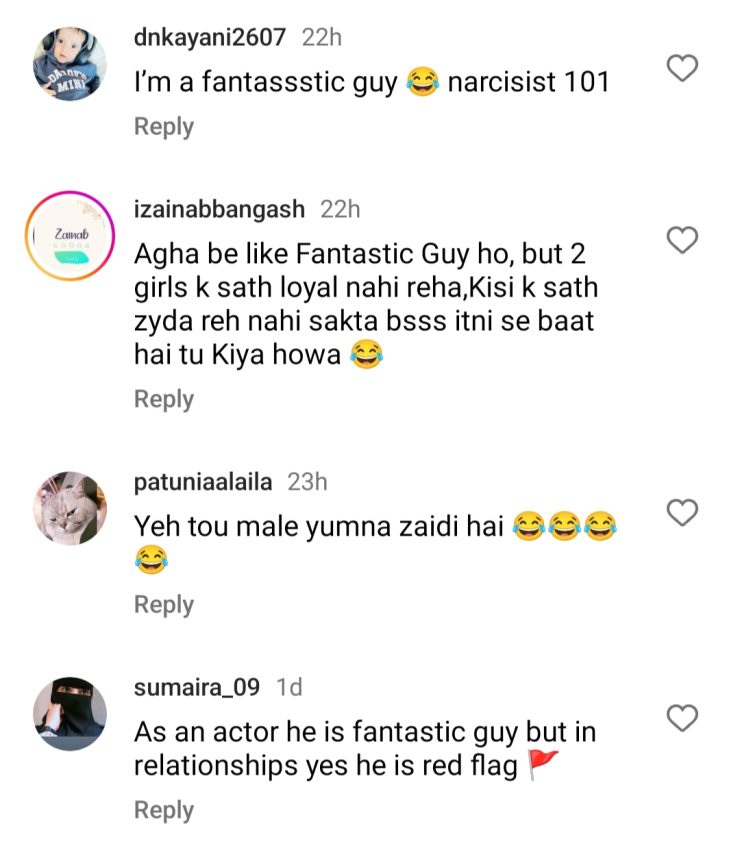Screen dimensions: 740x848
Task: Tap heart on izainabbangash's comment
Action: coord(682,240)
